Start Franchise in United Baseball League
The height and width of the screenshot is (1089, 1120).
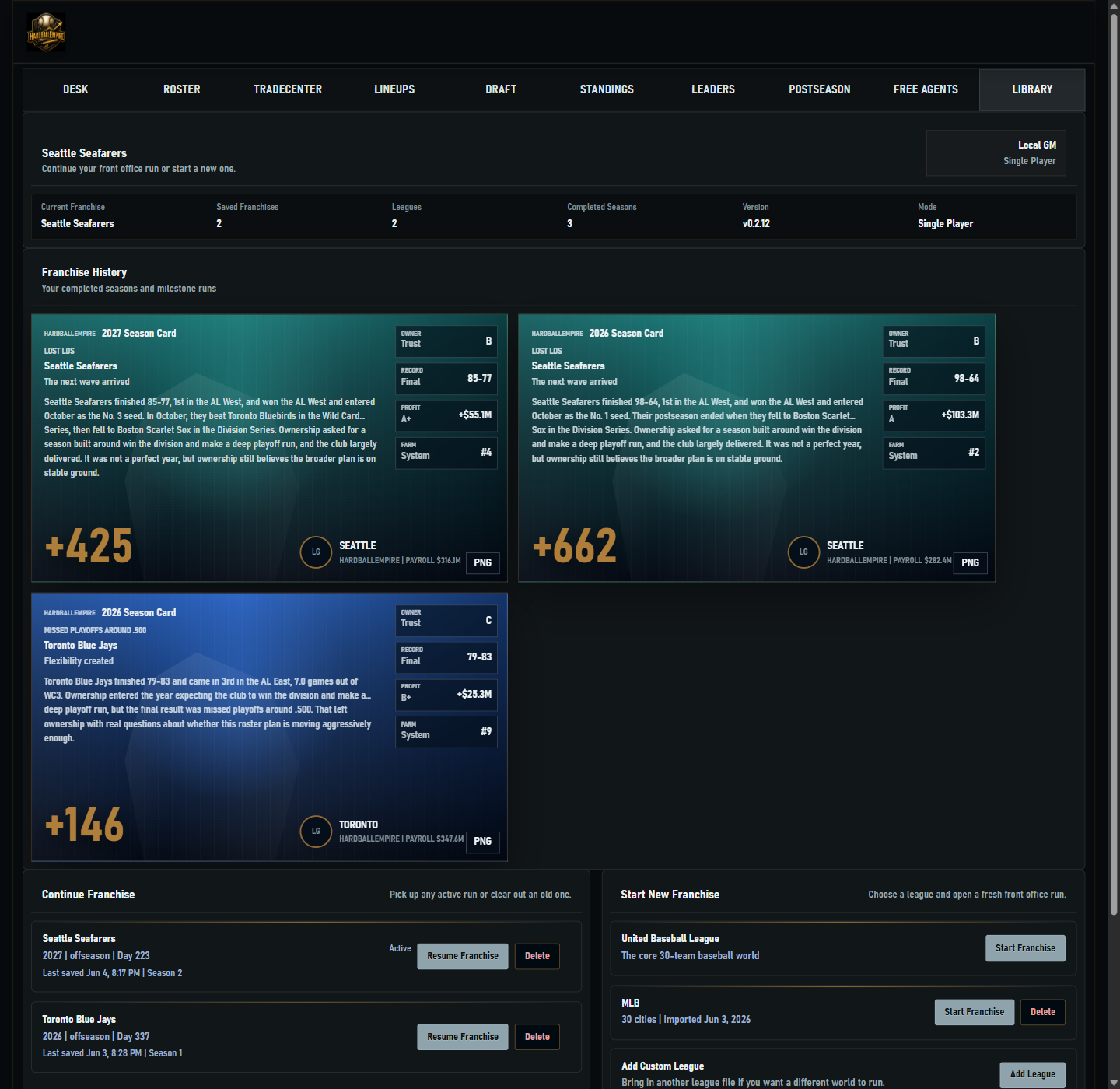[x=1025, y=948]
